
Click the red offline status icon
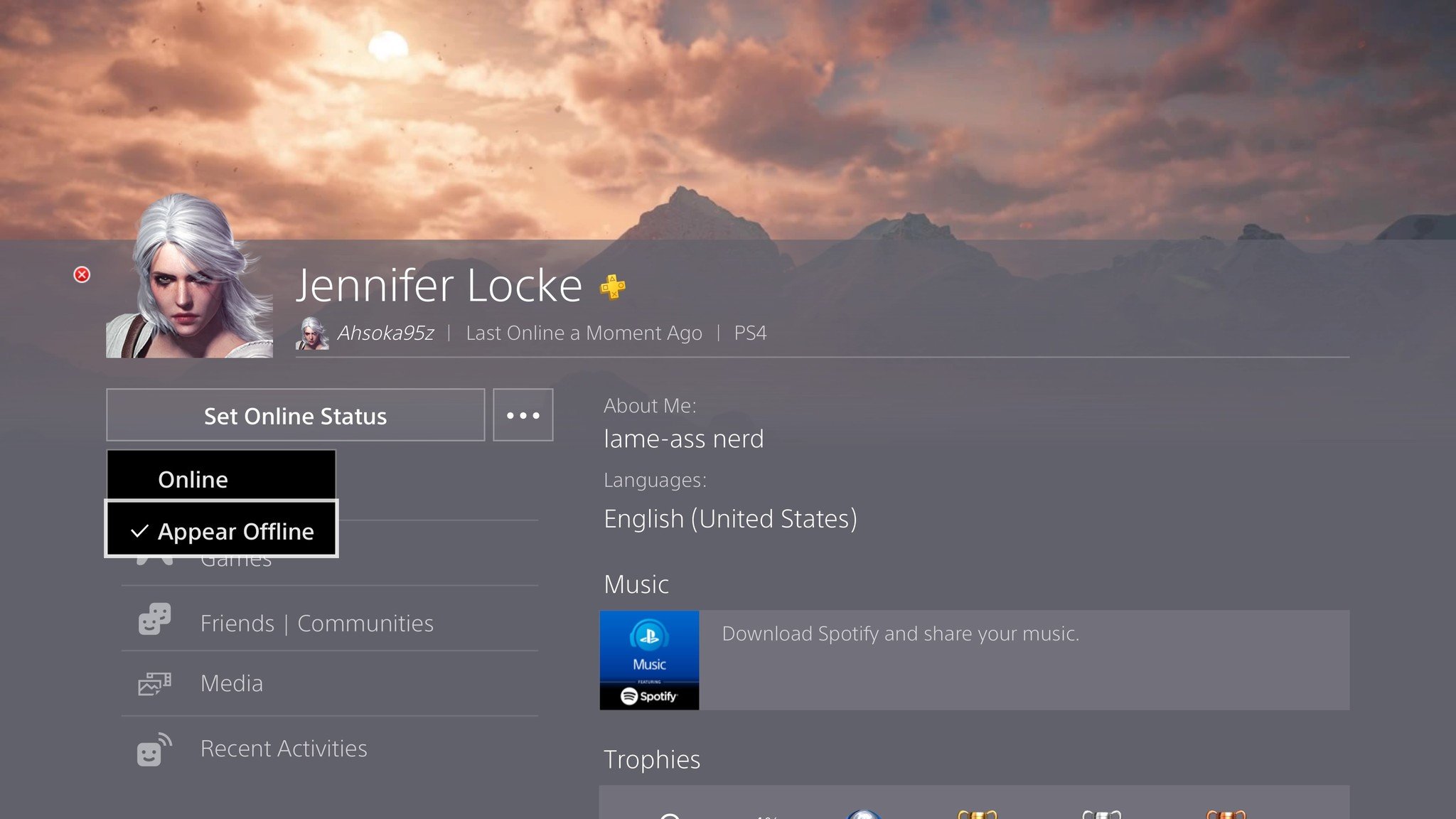click(82, 274)
